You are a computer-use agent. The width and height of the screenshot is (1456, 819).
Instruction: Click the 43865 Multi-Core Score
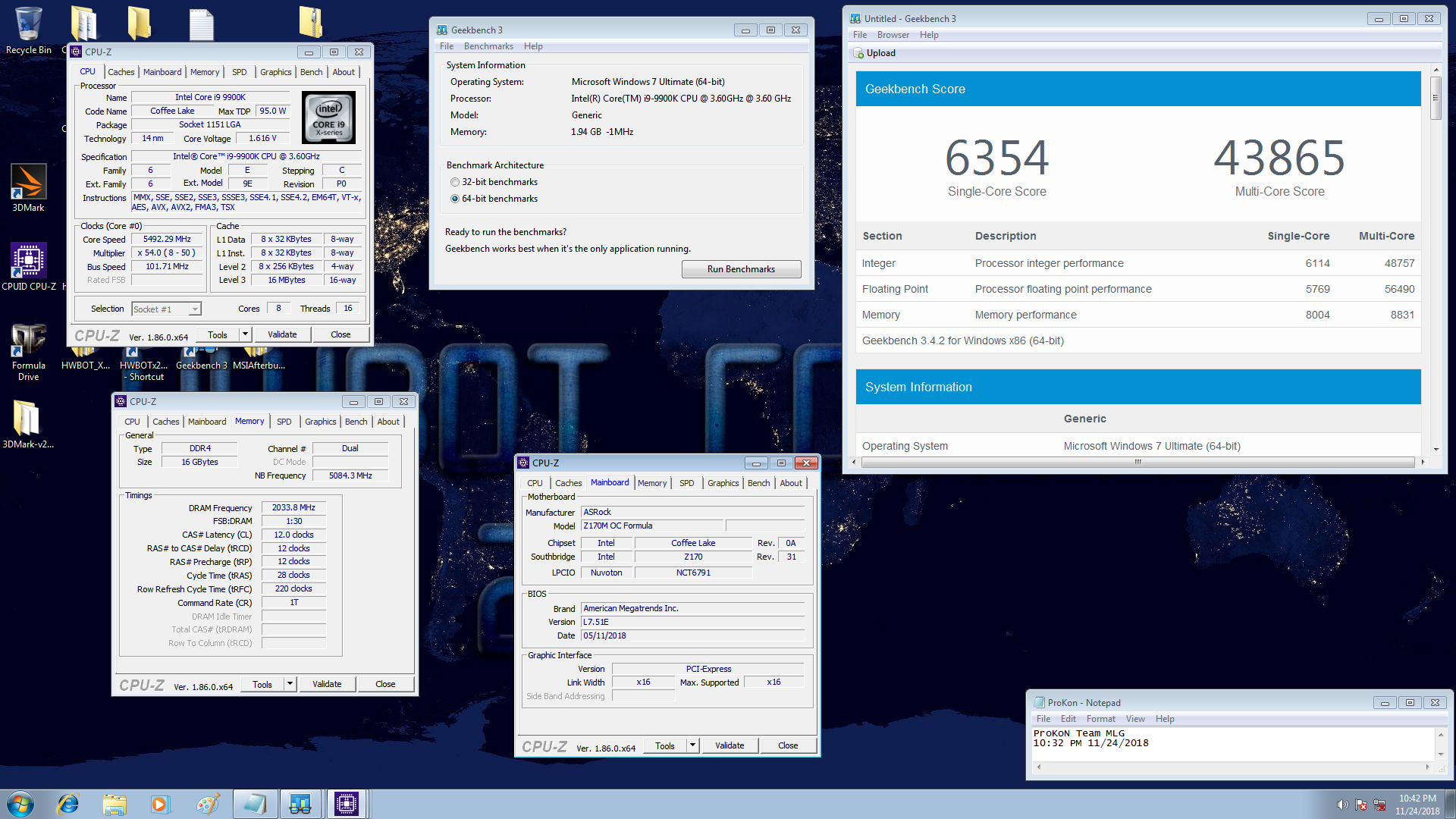pyautogui.click(x=1279, y=158)
